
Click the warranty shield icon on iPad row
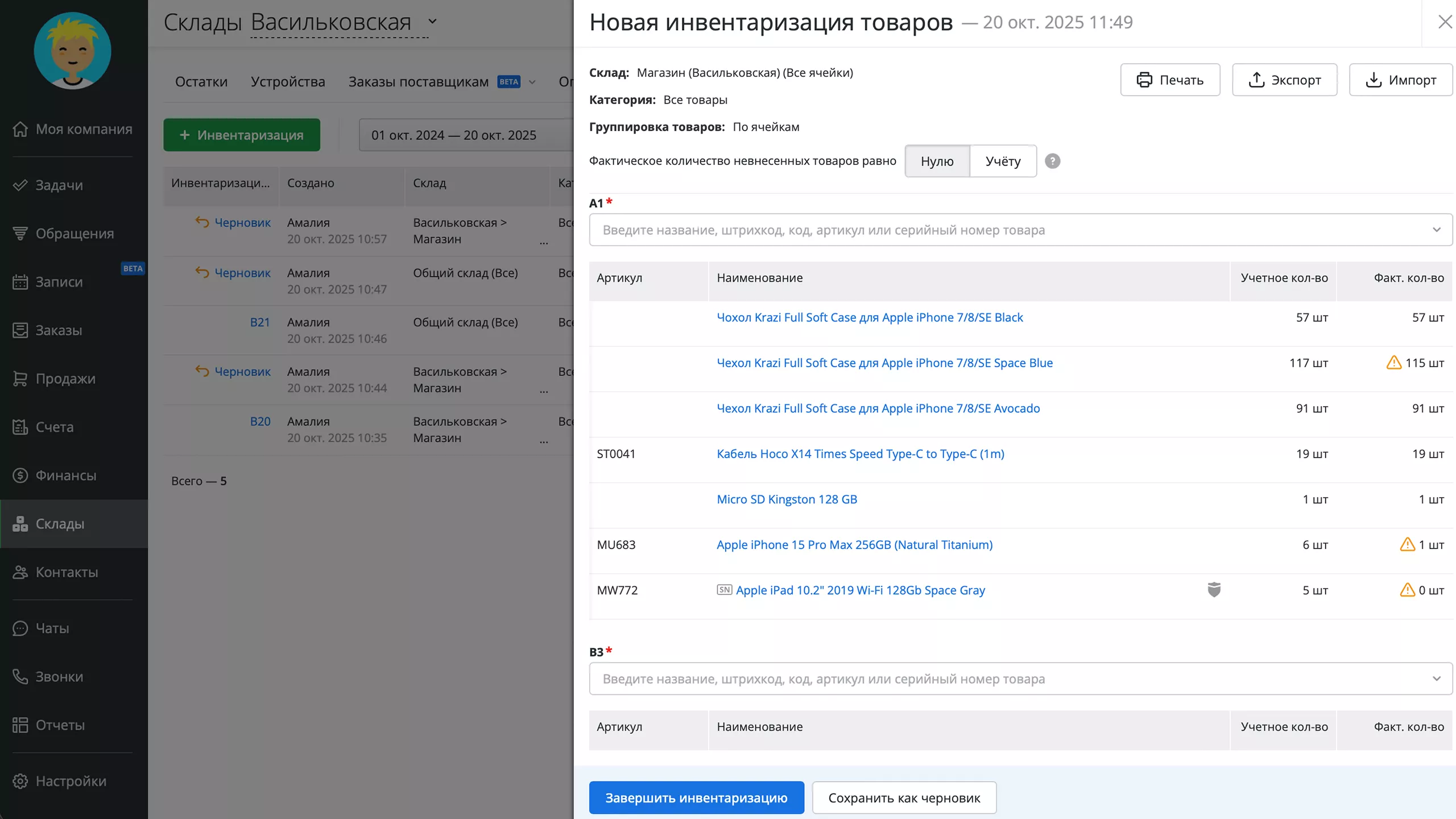pos(1214,590)
